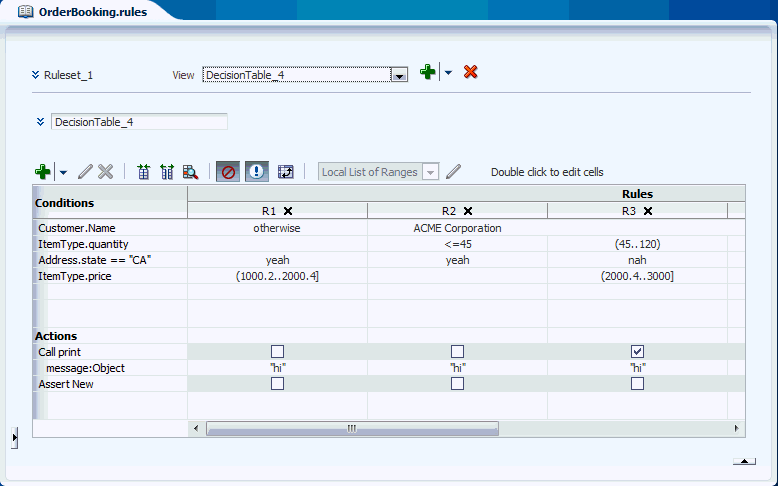Click the second column icon with green arrows

[x=167, y=172]
